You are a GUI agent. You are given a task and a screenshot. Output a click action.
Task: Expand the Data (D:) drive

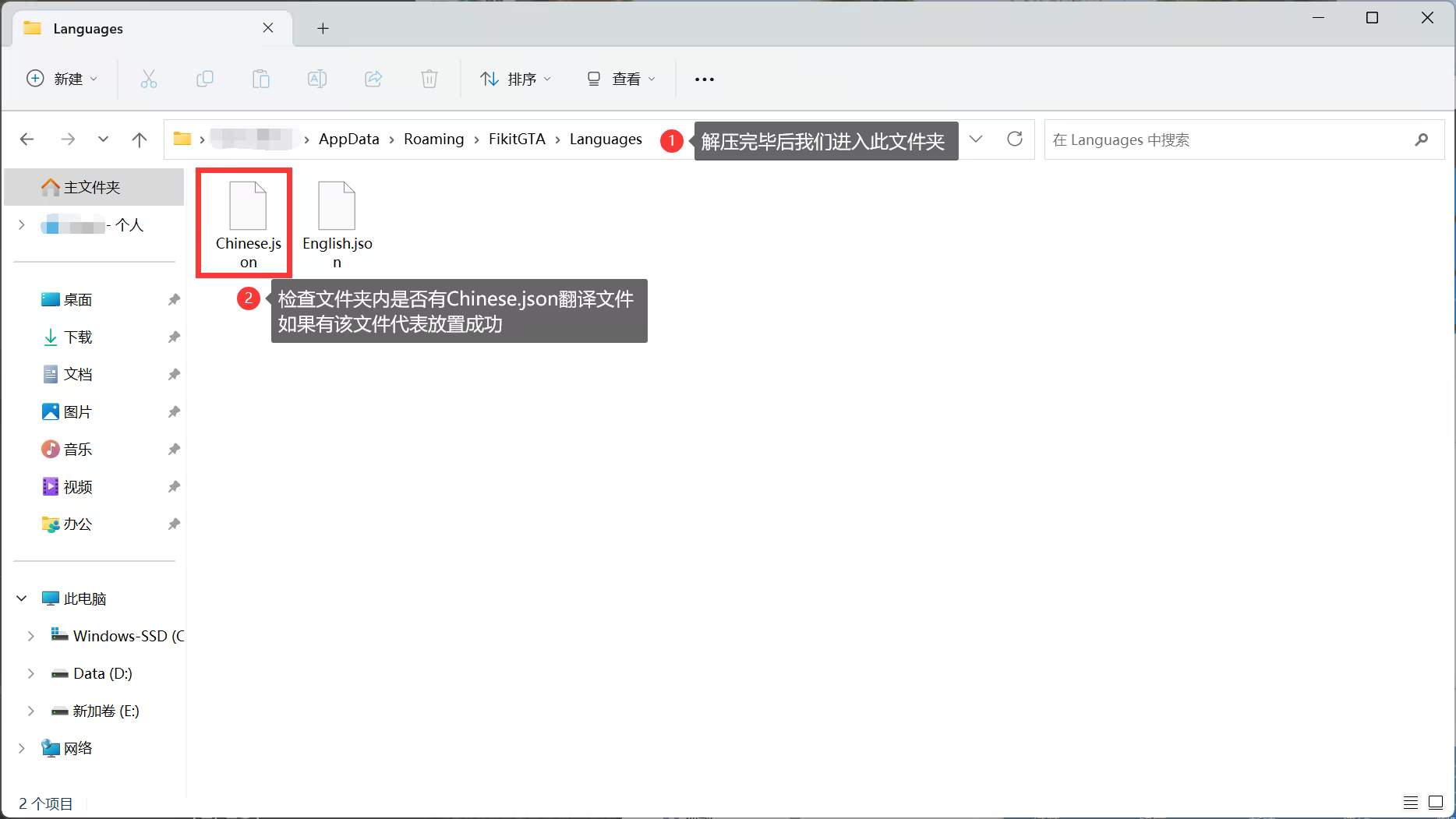[31, 673]
